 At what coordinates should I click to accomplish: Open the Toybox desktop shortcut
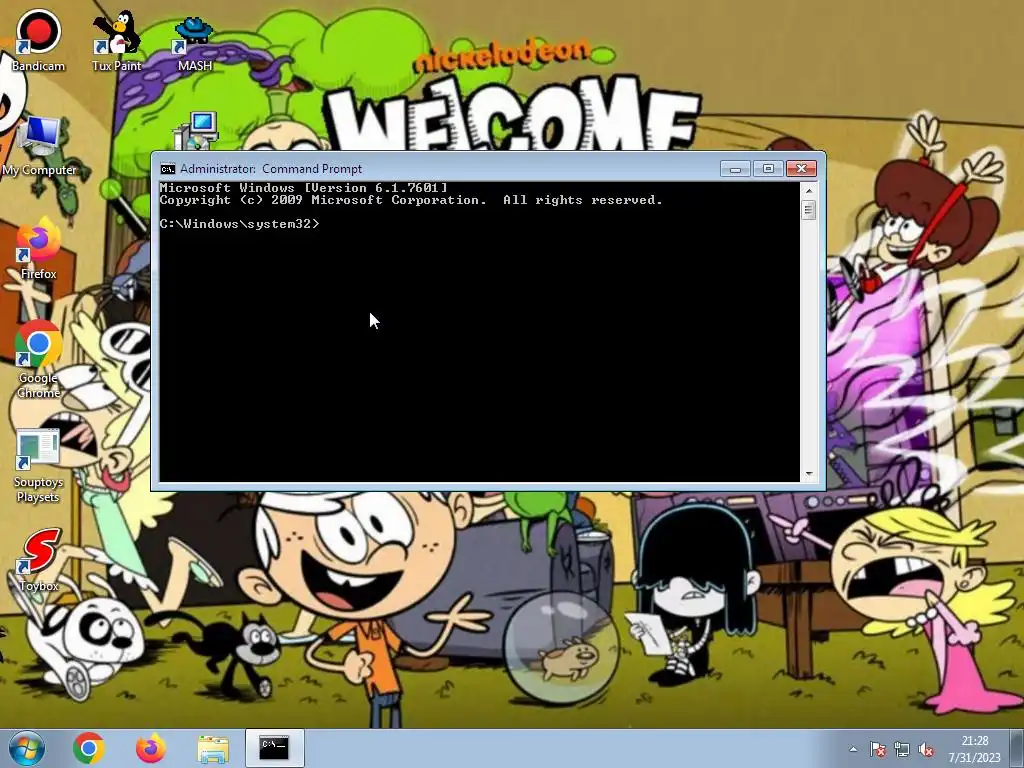click(x=39, y=560)
